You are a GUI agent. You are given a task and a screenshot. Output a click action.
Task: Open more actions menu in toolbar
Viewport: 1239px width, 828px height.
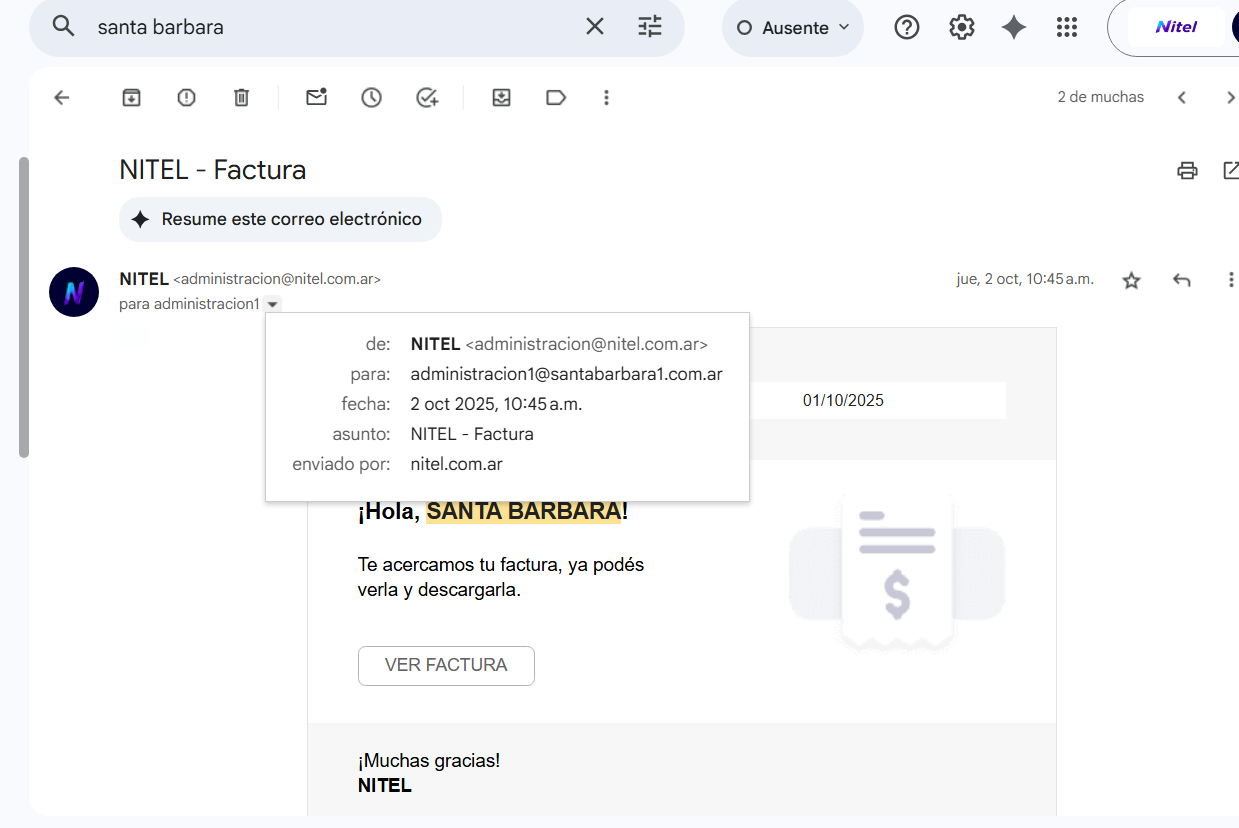click(x=606, y=97)
